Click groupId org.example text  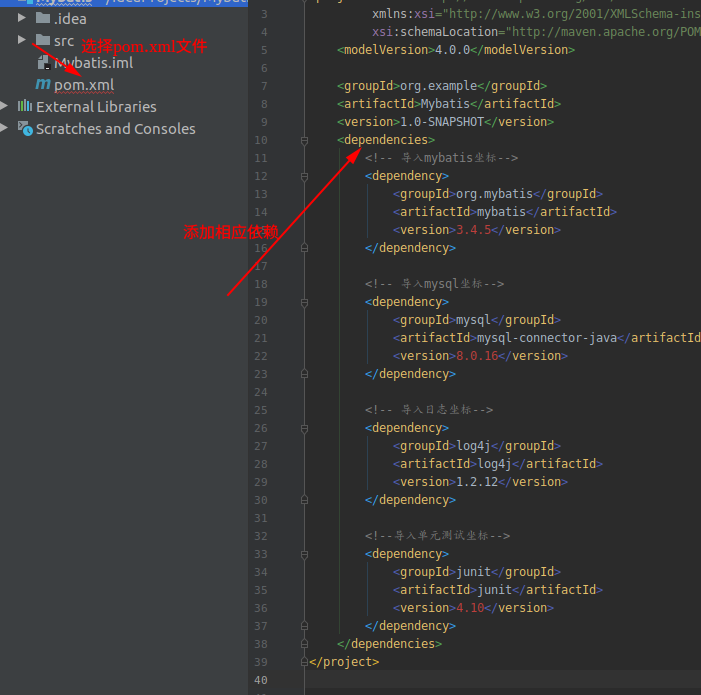[x=439, y=86]
